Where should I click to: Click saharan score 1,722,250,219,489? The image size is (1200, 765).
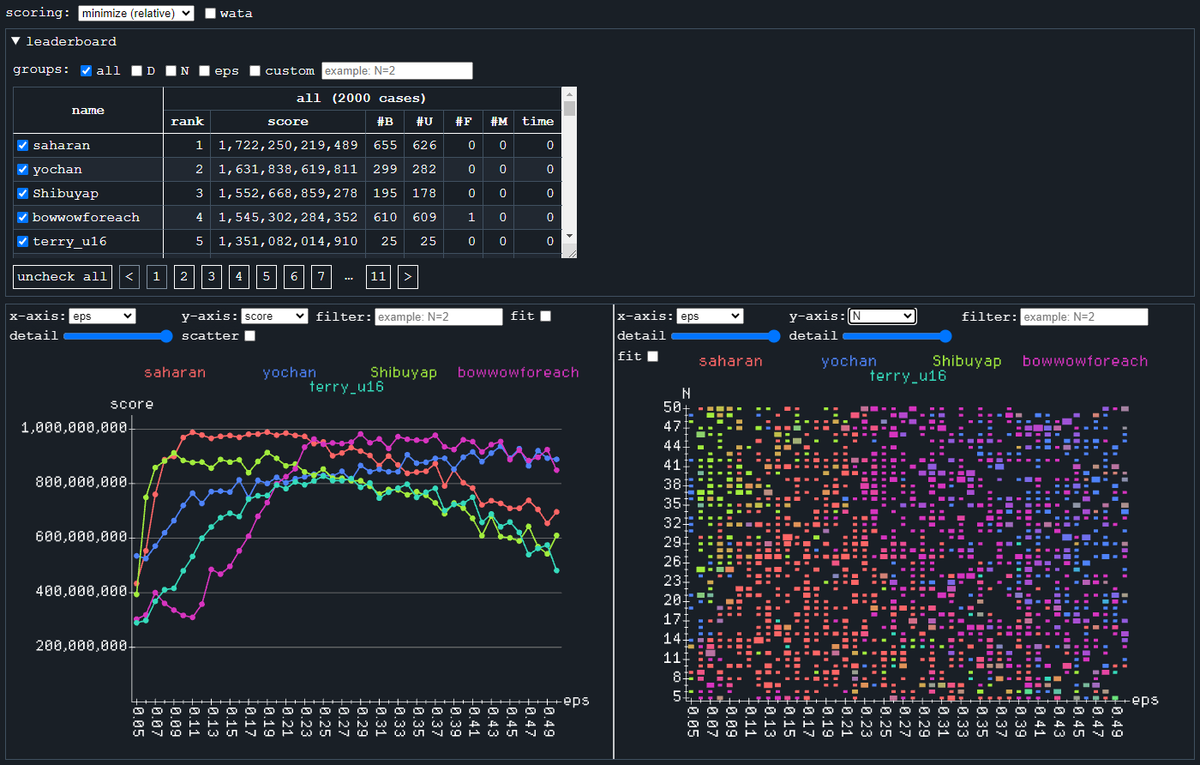[288, 145]
